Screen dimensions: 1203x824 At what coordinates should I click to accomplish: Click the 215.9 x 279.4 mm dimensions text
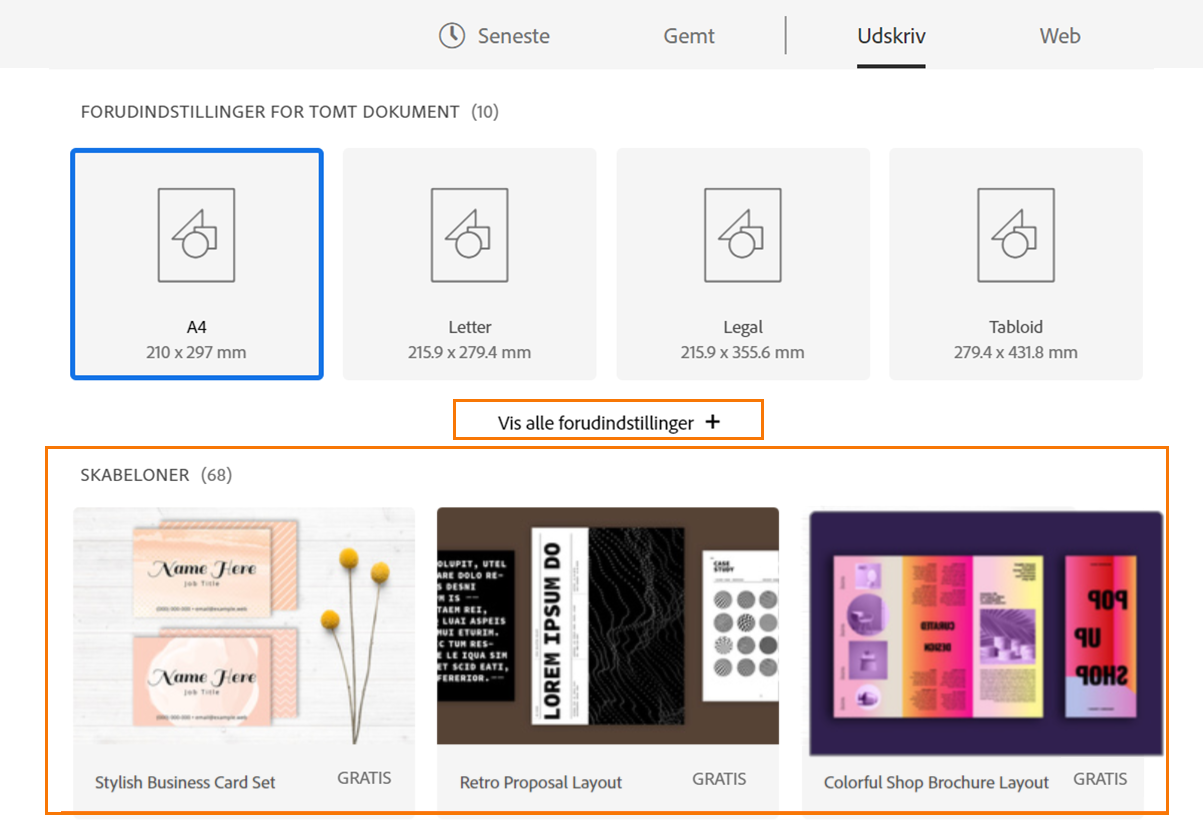click(469, 352)
